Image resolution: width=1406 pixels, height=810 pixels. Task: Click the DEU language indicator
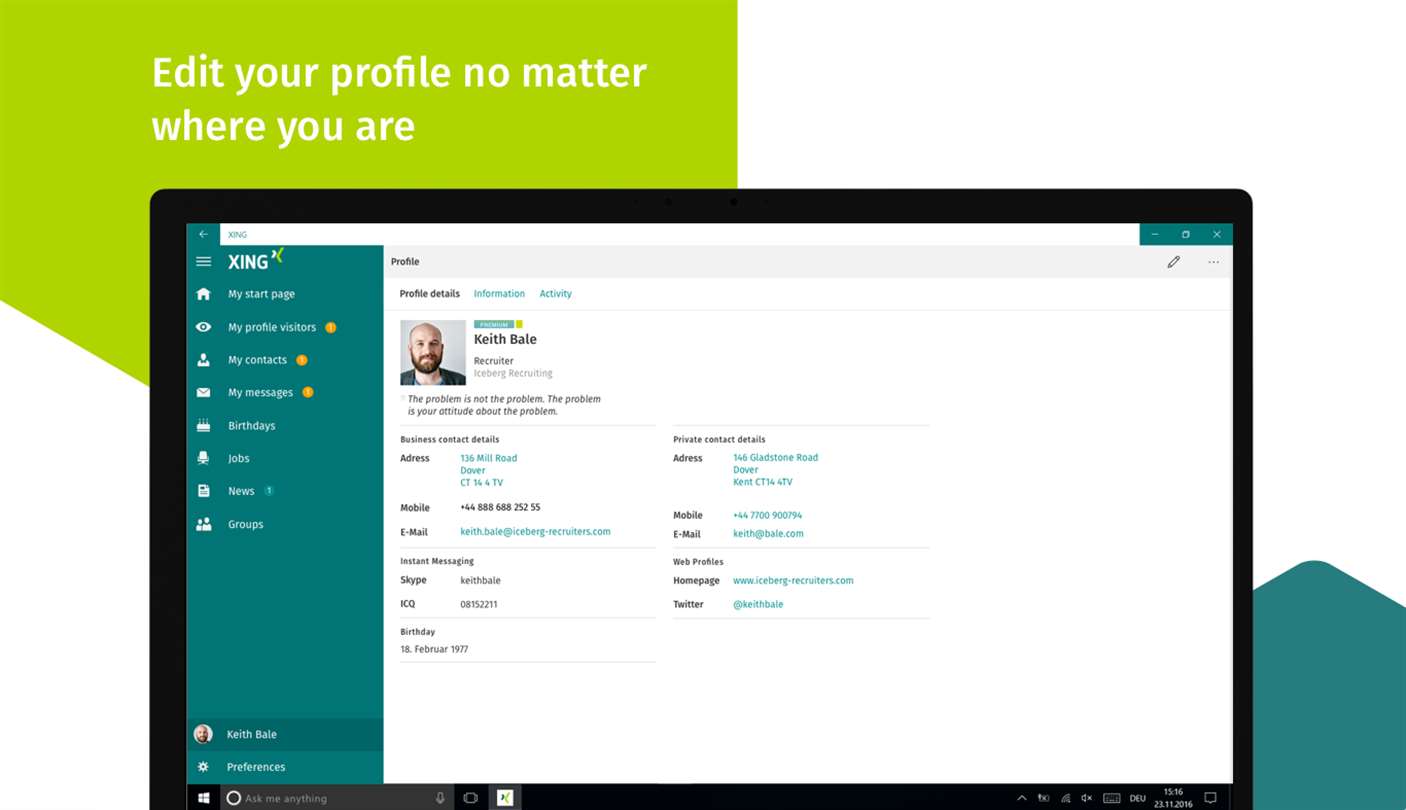point(1137,798)
